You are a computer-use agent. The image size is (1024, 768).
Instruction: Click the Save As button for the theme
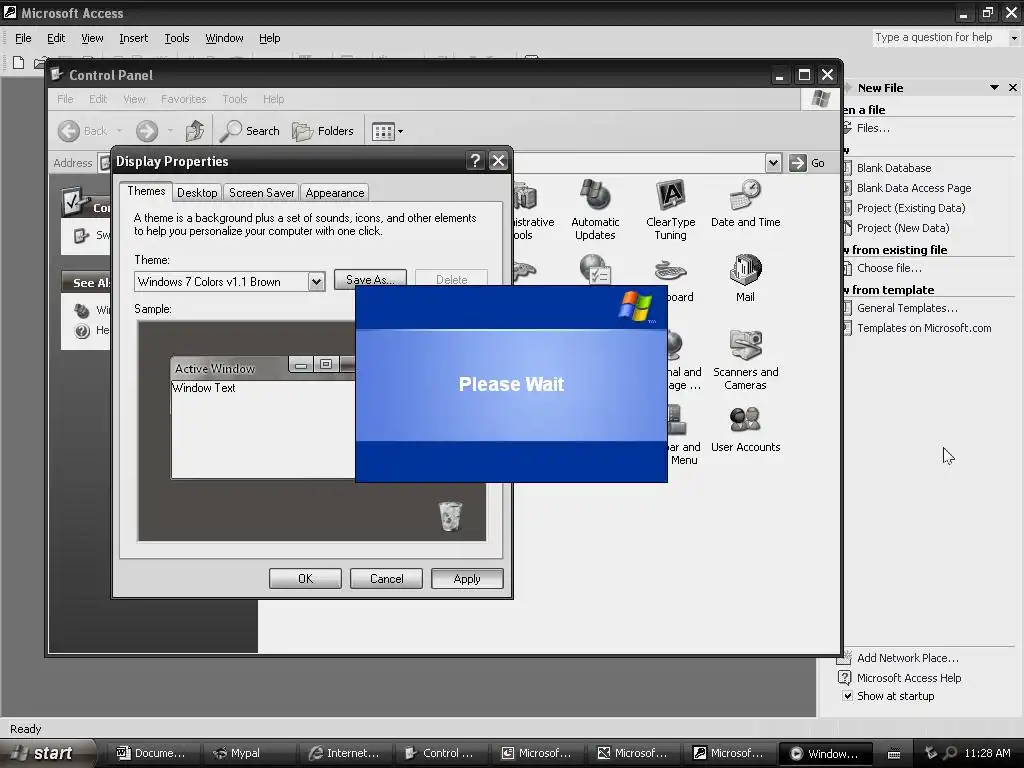(370, 279)
